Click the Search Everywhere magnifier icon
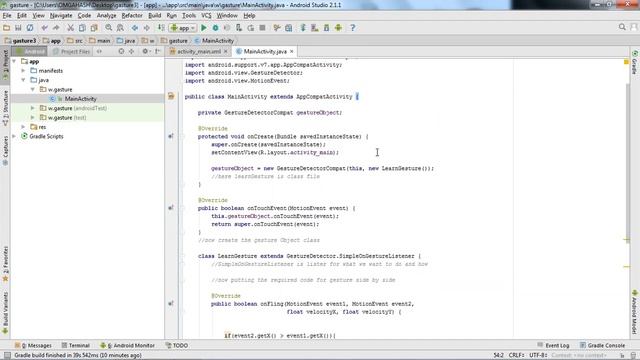The image size is (640, 360). click(x=622, y=27)
